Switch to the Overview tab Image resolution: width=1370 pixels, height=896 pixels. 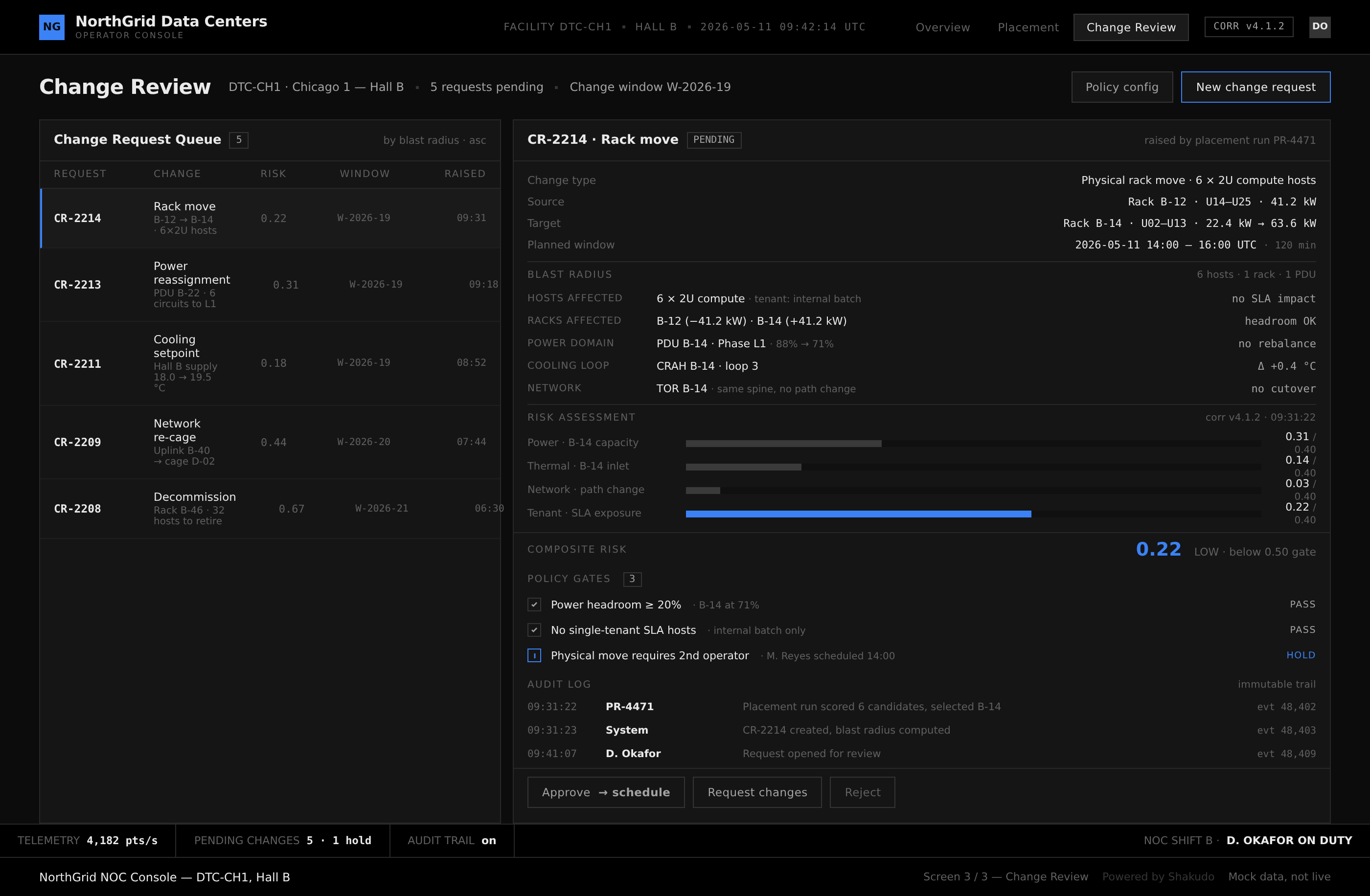tap(942, 27)
